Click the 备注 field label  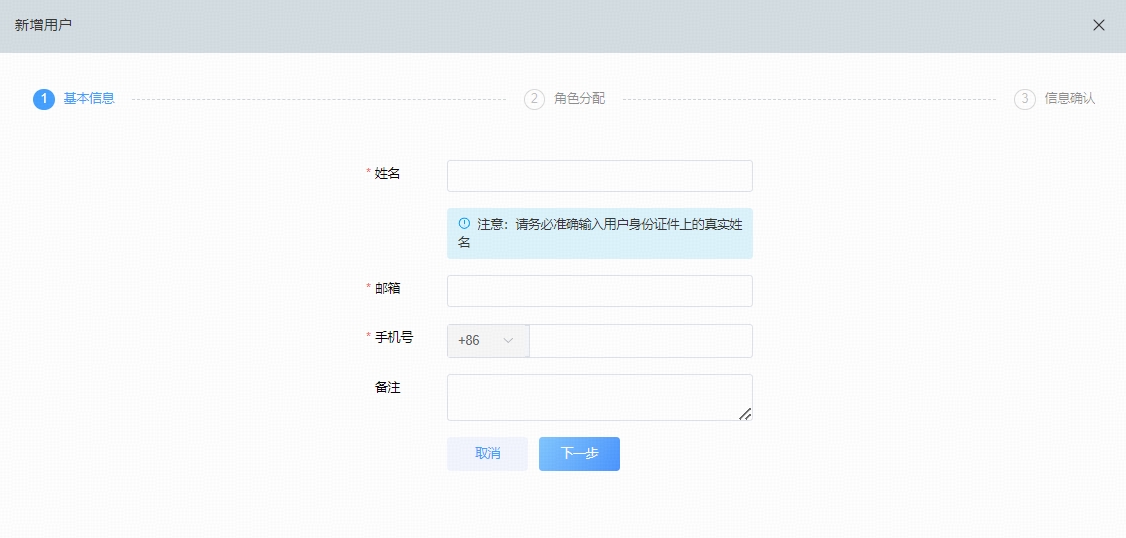click(x=387, y=387)
